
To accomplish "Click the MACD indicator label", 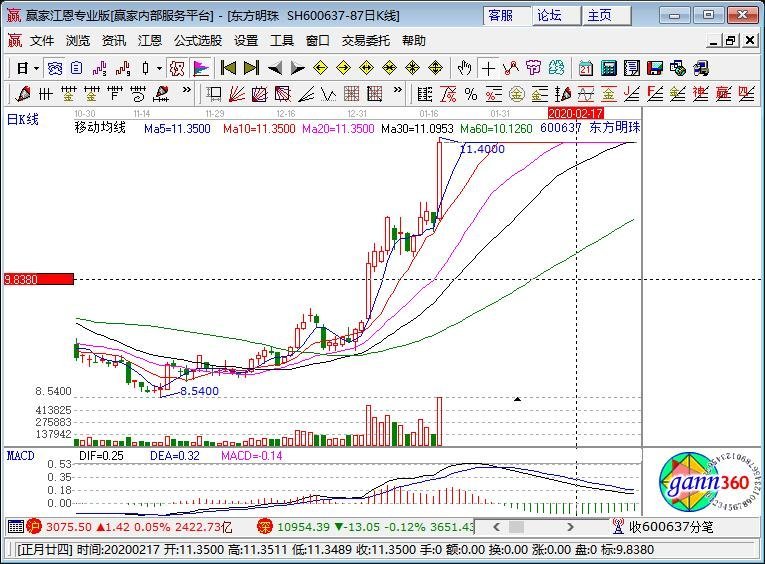I will point(20,456).
